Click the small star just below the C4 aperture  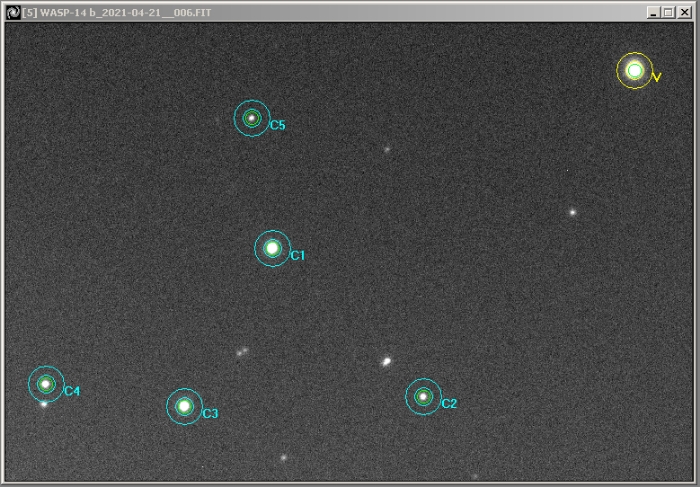pyautogui.click(x=44, y=404)
